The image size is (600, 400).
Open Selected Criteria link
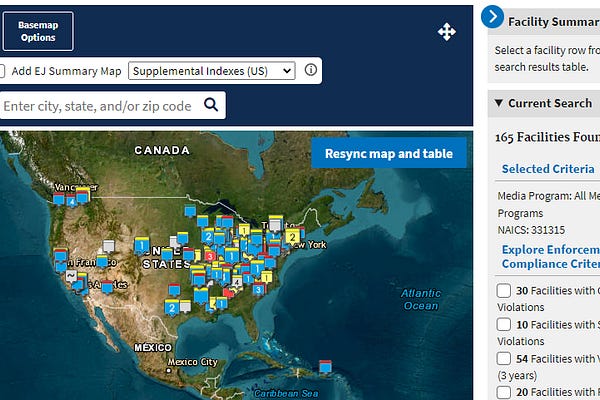click(548, 169)
